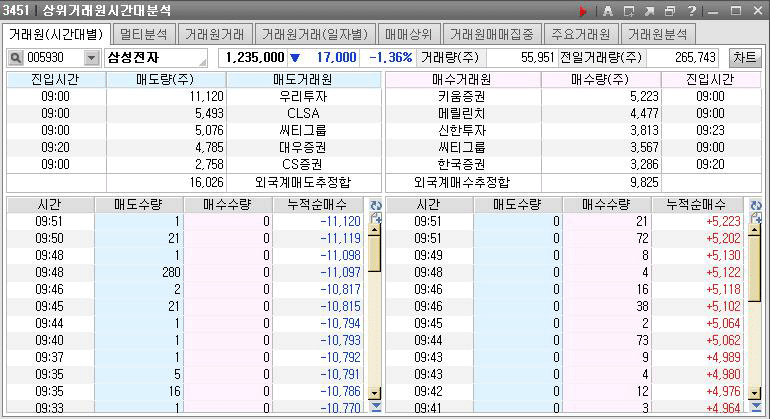Open the stock code 005930 dropdown
This screenshot has height=419, width=770.
[x=92, y=58]
